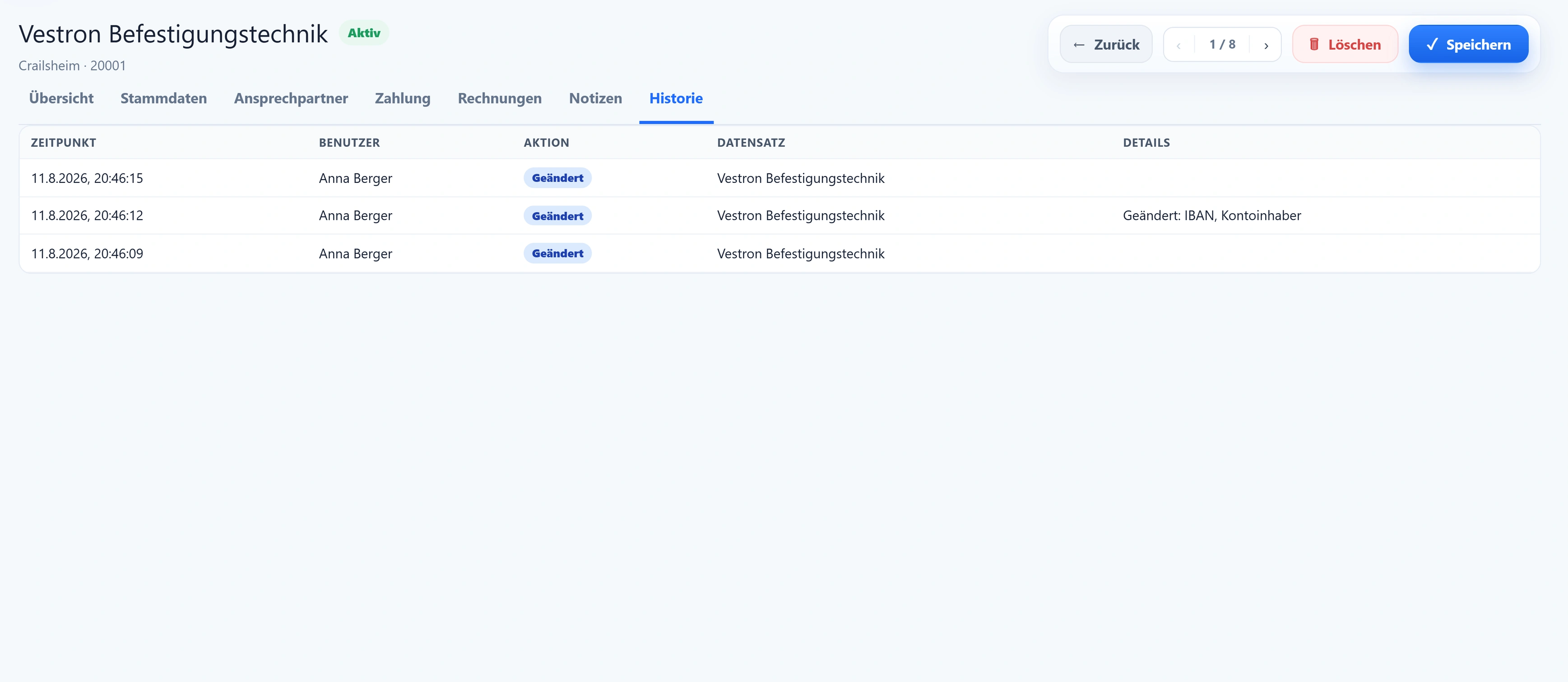Screen dimensions: 1568x682
Task: Switch to the Notizen tab
Action: pyautogui.click(x=595, y=98)
